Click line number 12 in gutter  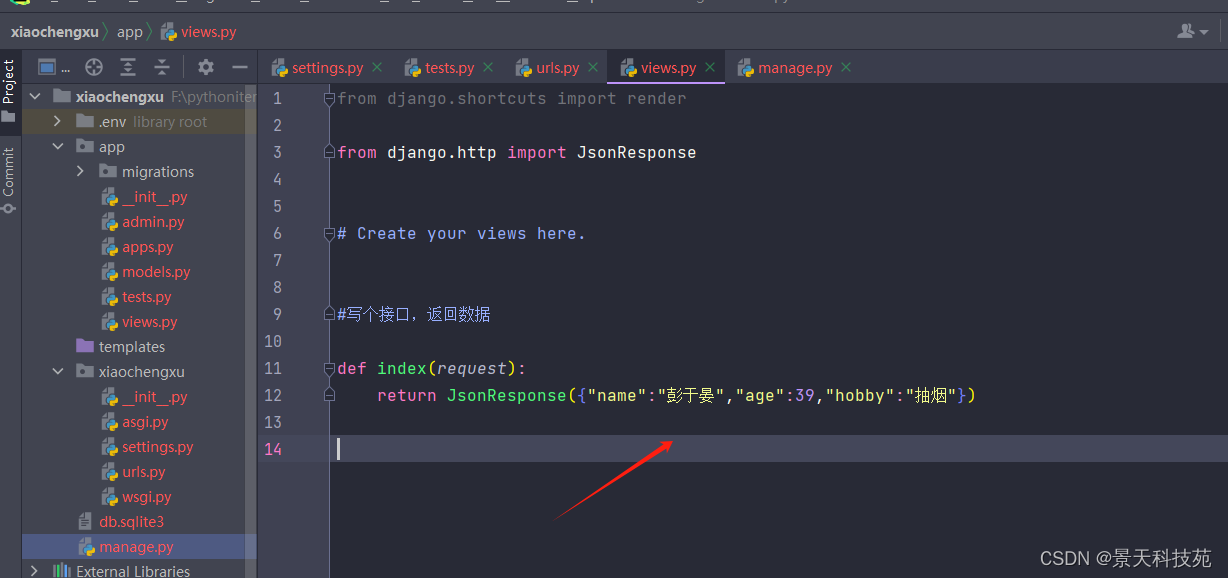coord(273,395)
